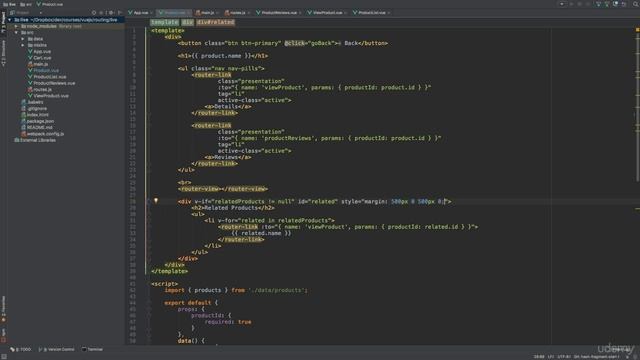The image size is (640, 360).
Task: Click collapse-all icon in Project panel
Action: click(x=102, y=13)
